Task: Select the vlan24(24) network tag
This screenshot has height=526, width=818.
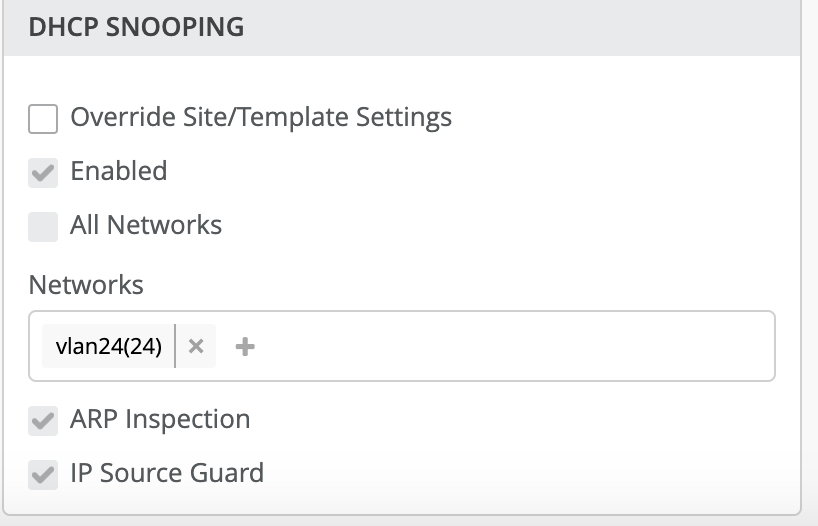Action: click(x=108, y=346)
